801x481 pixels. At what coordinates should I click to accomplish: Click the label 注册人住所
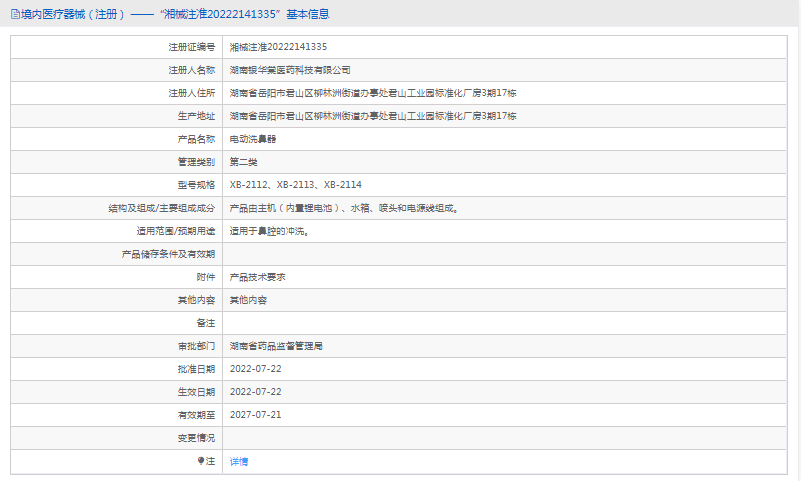pos(192,93)
